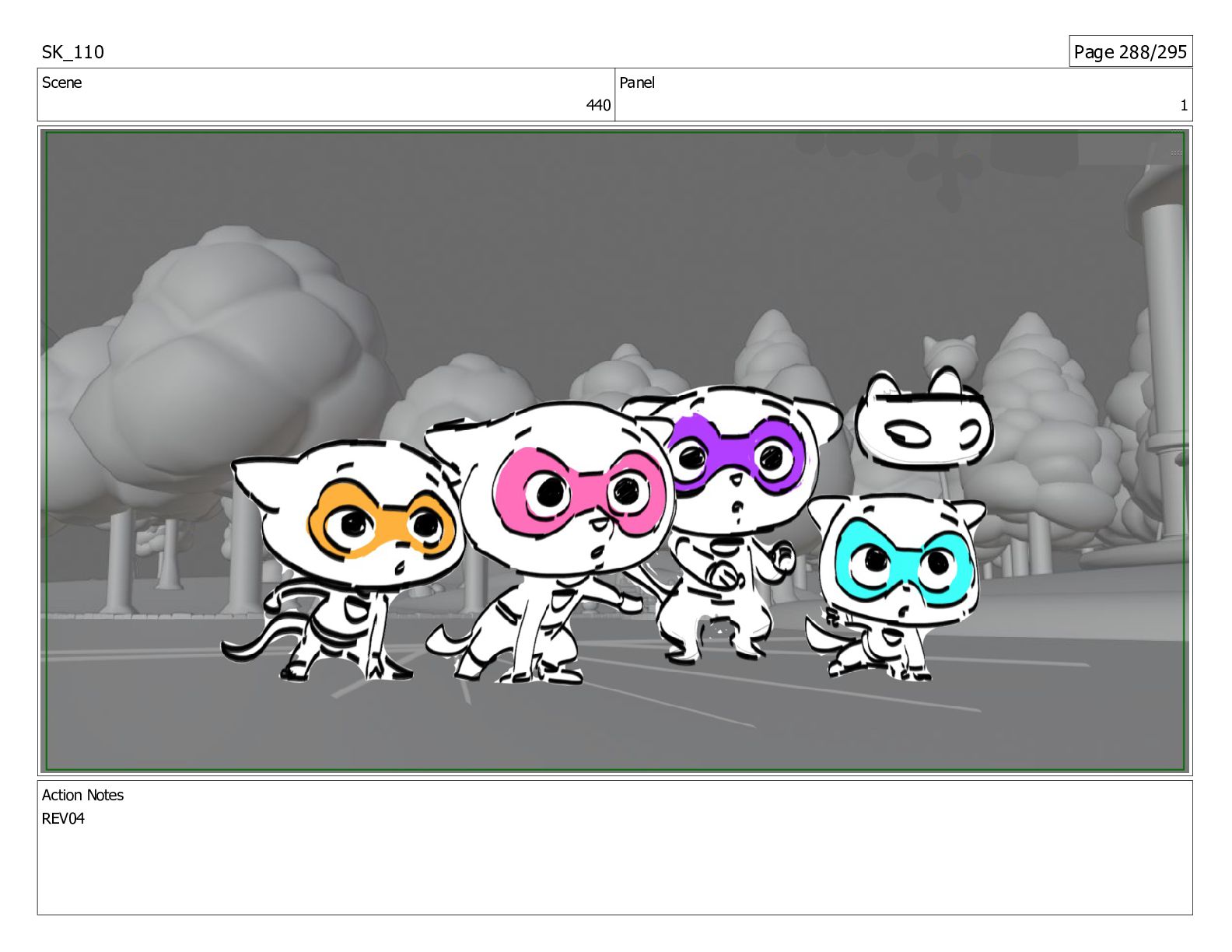Click the Action Notes heading
The width and height of the screenshot is (1232, 952).
(x=82, y=795)
